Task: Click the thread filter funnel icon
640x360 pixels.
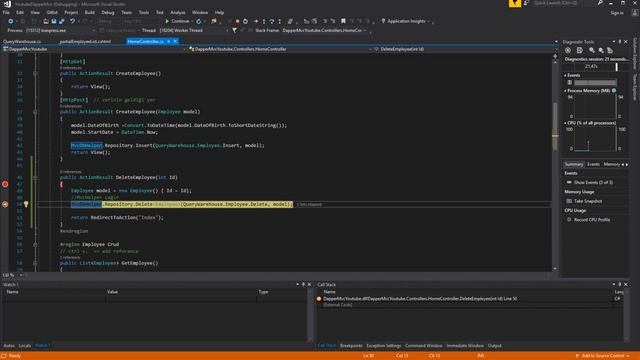Action: [x=234, y=30]
